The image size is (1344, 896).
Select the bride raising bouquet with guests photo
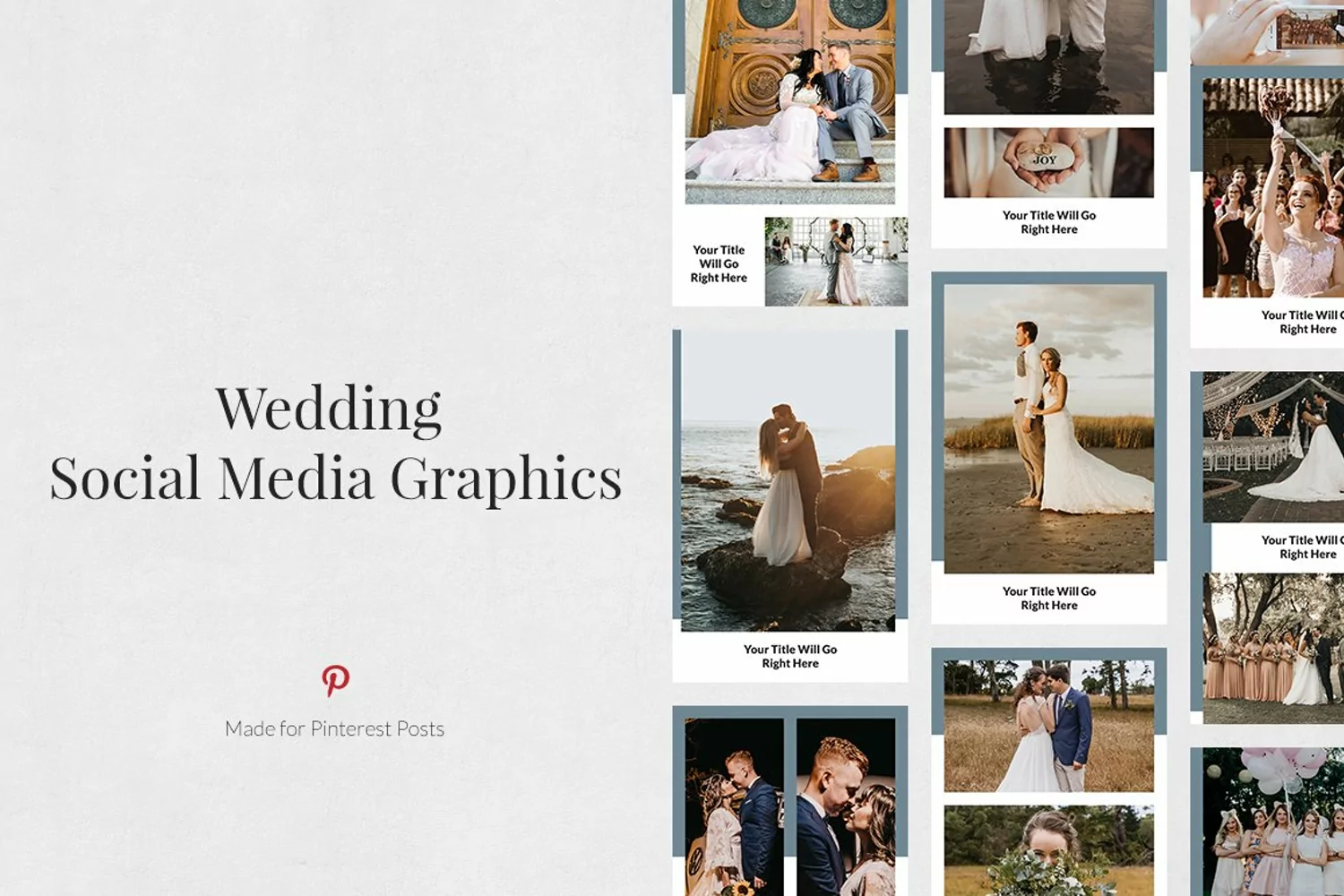coord(1272,188)
